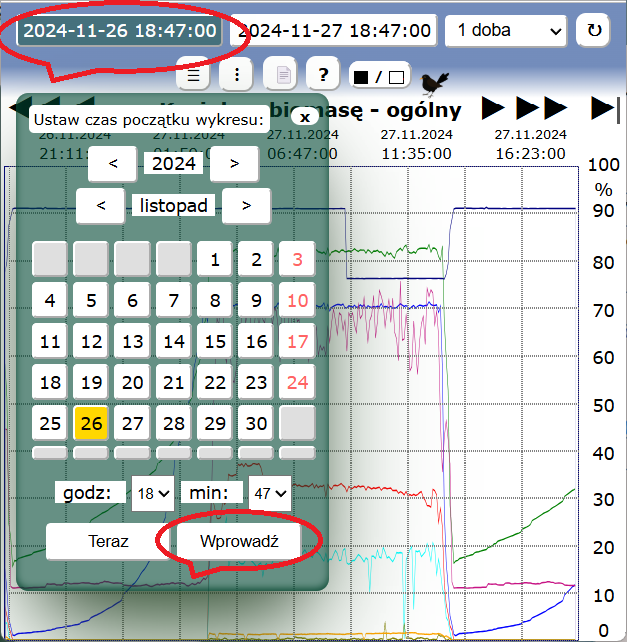Viewport: 627px width, 642px height.
Task: Click the black bird logo icon
Action: tap(433, 81)
